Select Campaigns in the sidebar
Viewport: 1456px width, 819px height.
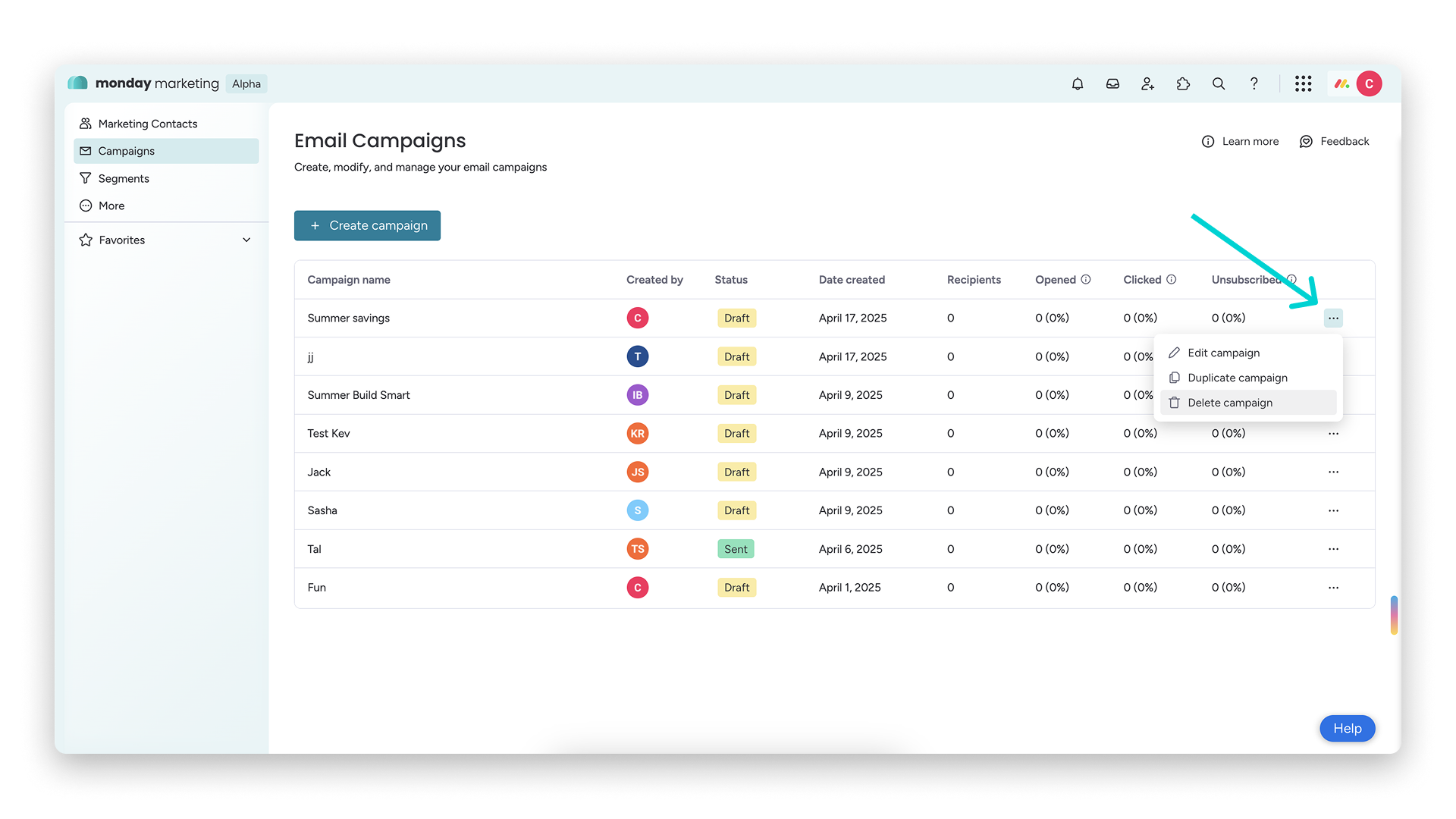pyautogui.click(x=166, y=151)
